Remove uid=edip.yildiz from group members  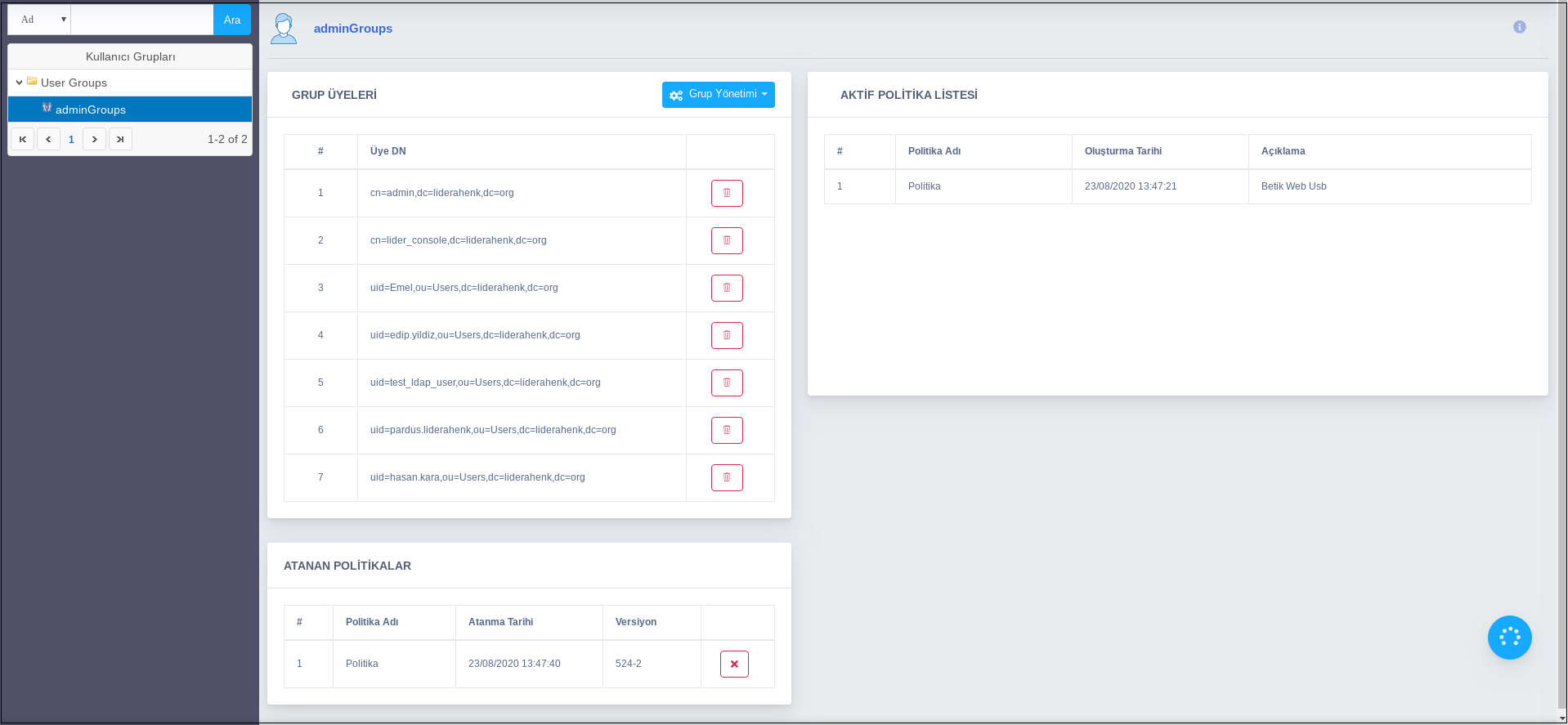(726, 336)
